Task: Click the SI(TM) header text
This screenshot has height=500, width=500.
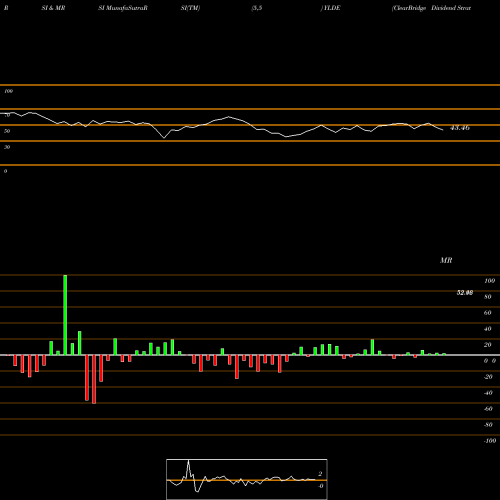Action: tap(190, 8)
